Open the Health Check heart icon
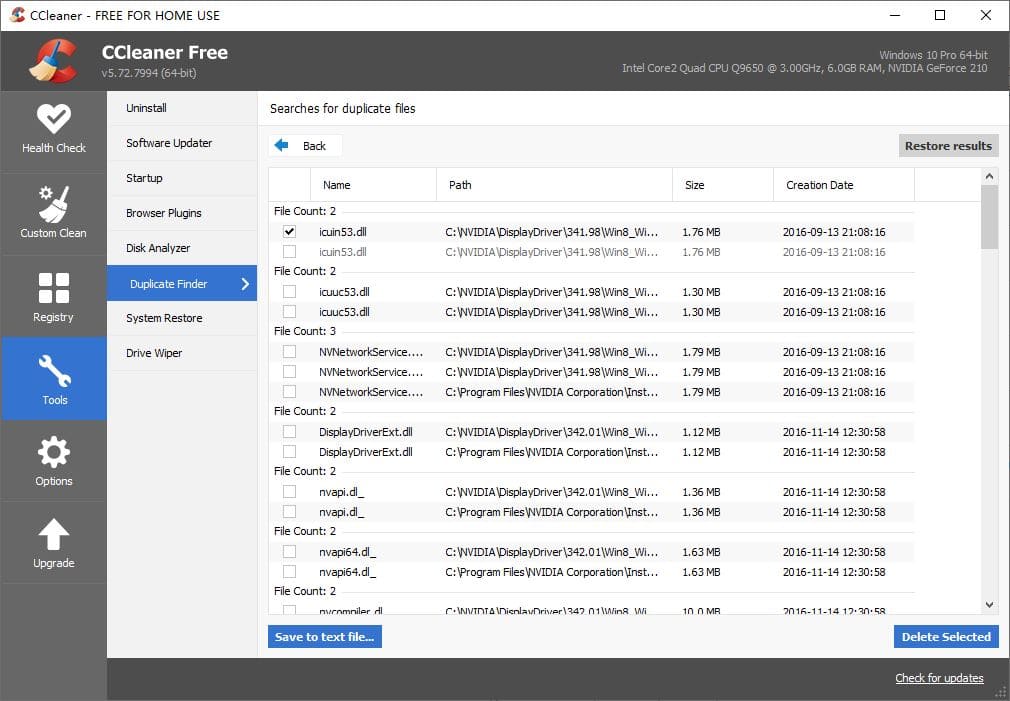 click(53, 119)
